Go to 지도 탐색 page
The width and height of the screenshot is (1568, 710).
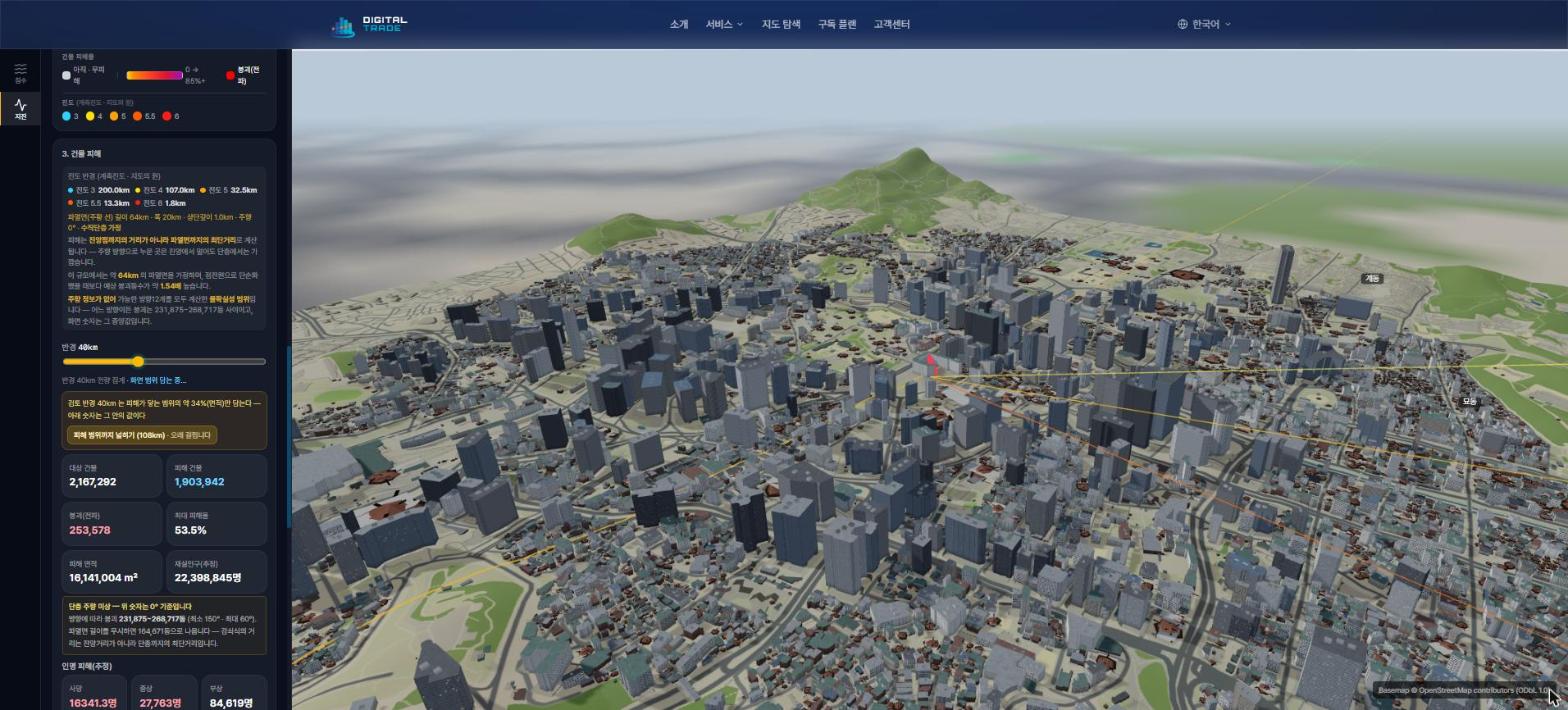[x=781, y=24]
